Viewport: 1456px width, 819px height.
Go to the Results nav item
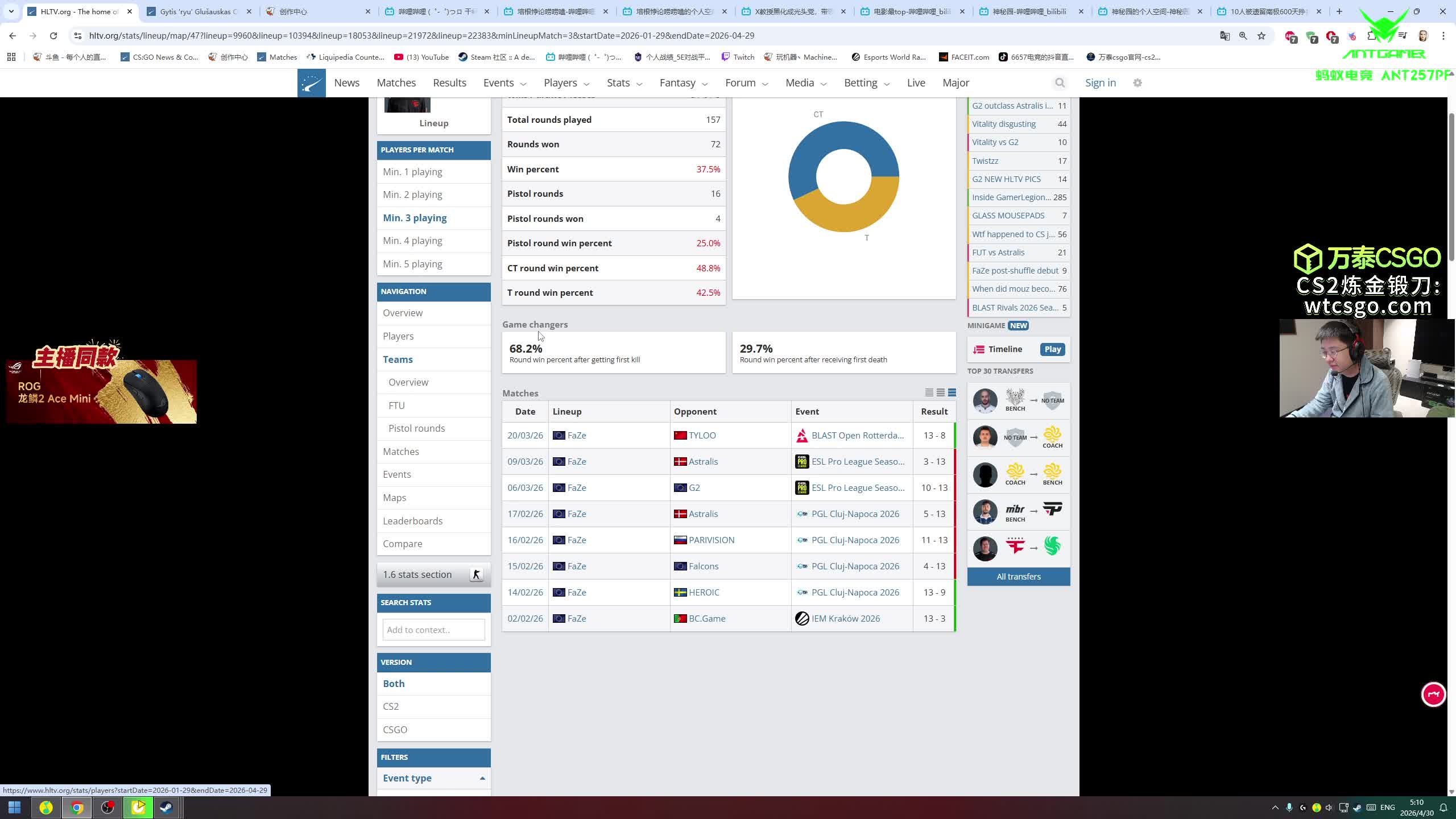tap(449, 83)
